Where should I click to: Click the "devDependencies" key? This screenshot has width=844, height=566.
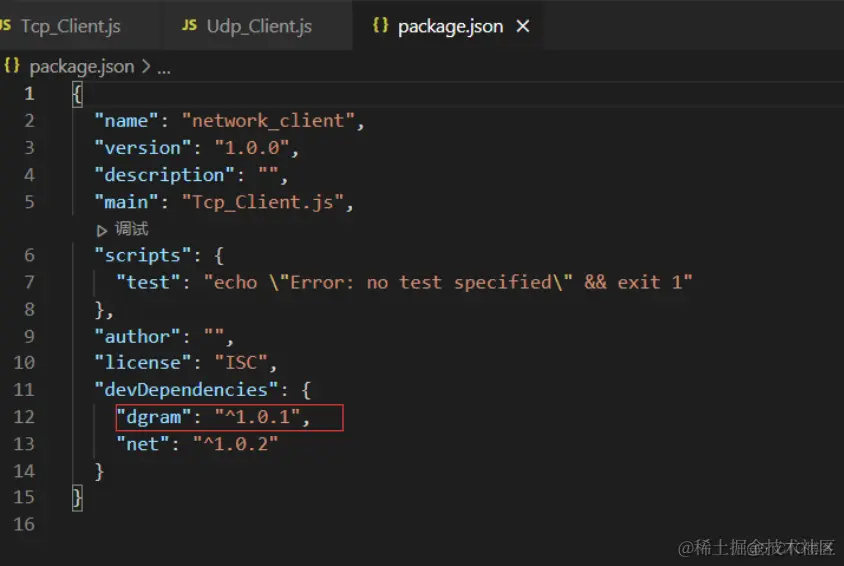click(186, 390)
